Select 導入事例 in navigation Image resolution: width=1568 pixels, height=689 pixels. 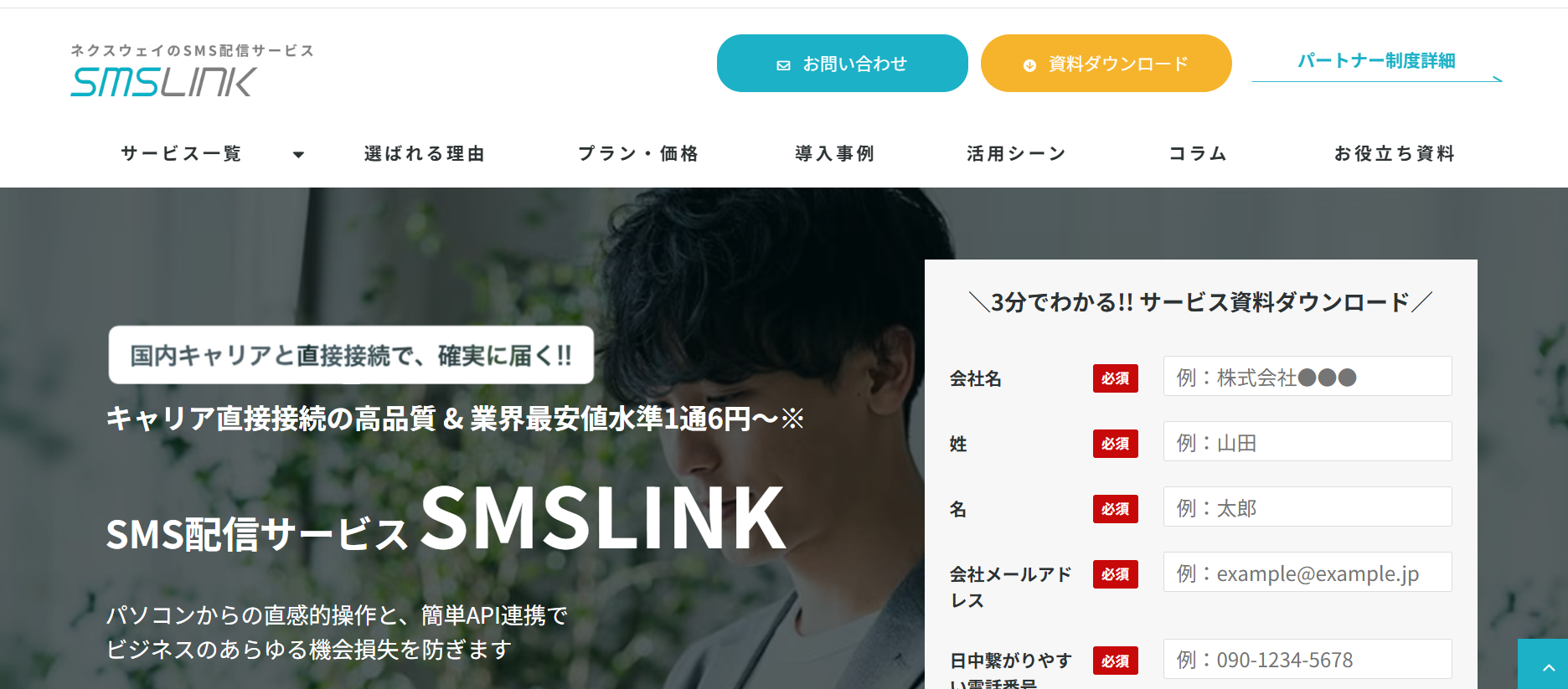coord(834,153)
